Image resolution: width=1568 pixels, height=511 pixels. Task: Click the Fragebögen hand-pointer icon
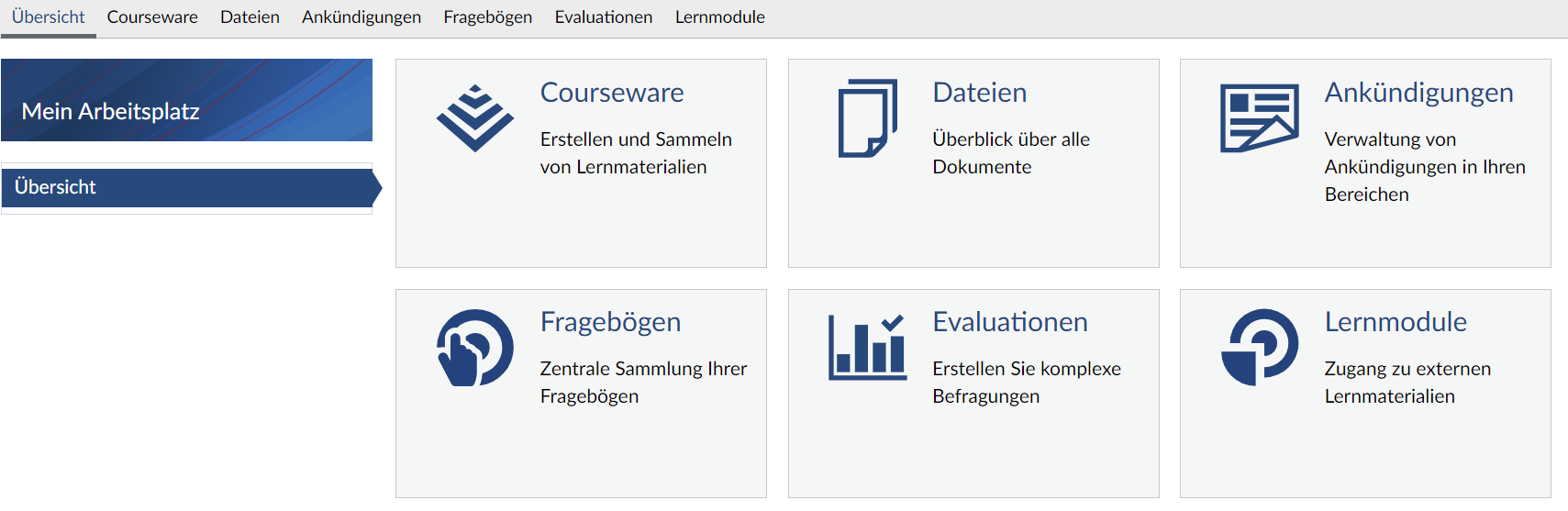click(x=475, y=348)
